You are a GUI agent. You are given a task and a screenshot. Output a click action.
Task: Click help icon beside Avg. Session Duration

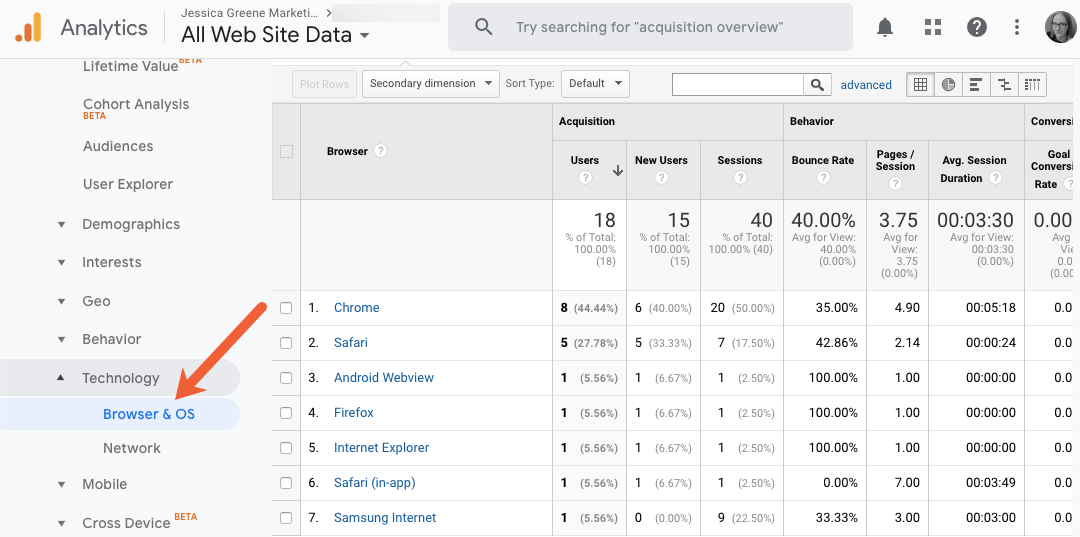point(995,178)
